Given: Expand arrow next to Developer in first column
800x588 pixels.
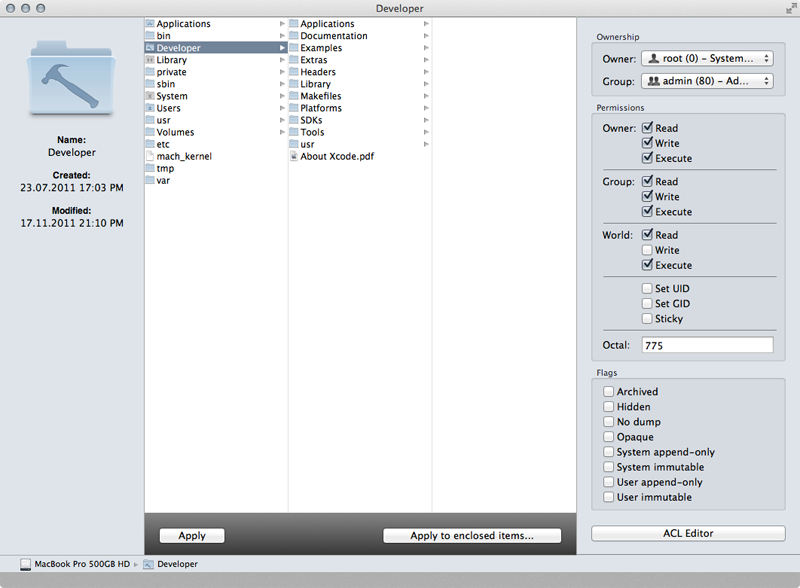Looking at the screenshot, I should (282, 48).
